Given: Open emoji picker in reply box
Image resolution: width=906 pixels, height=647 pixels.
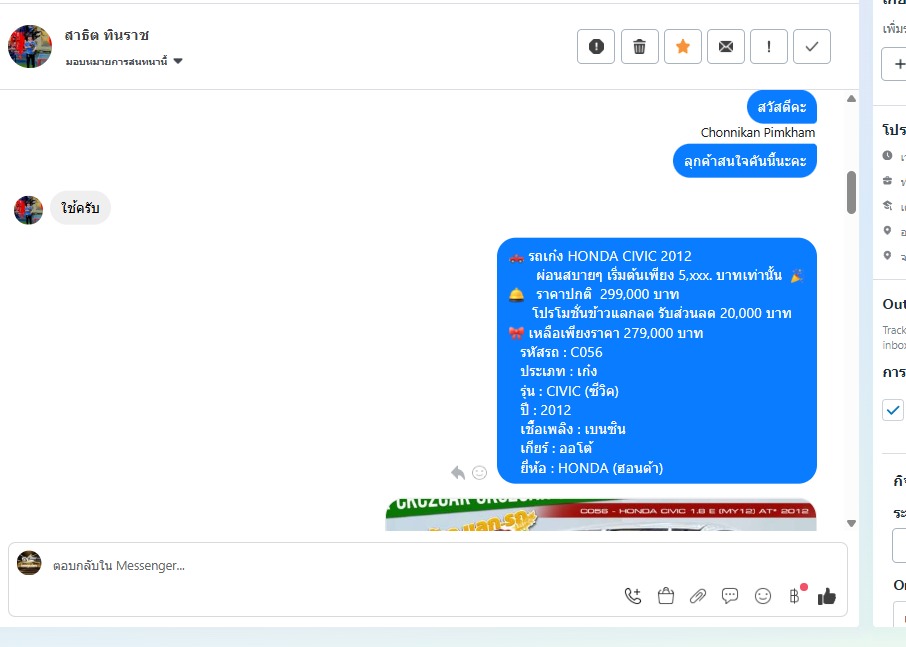Looking at the screenshot, I should point(763,596).
